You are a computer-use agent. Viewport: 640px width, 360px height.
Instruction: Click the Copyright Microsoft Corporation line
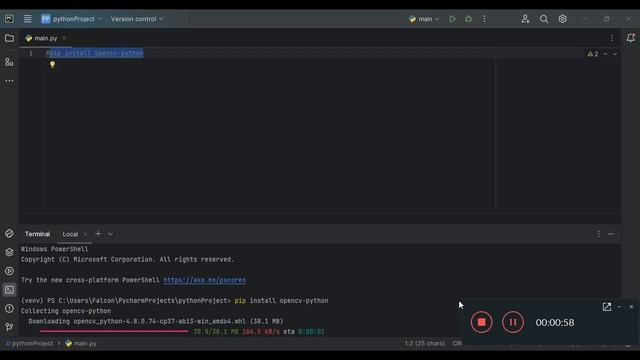(127, 260)
